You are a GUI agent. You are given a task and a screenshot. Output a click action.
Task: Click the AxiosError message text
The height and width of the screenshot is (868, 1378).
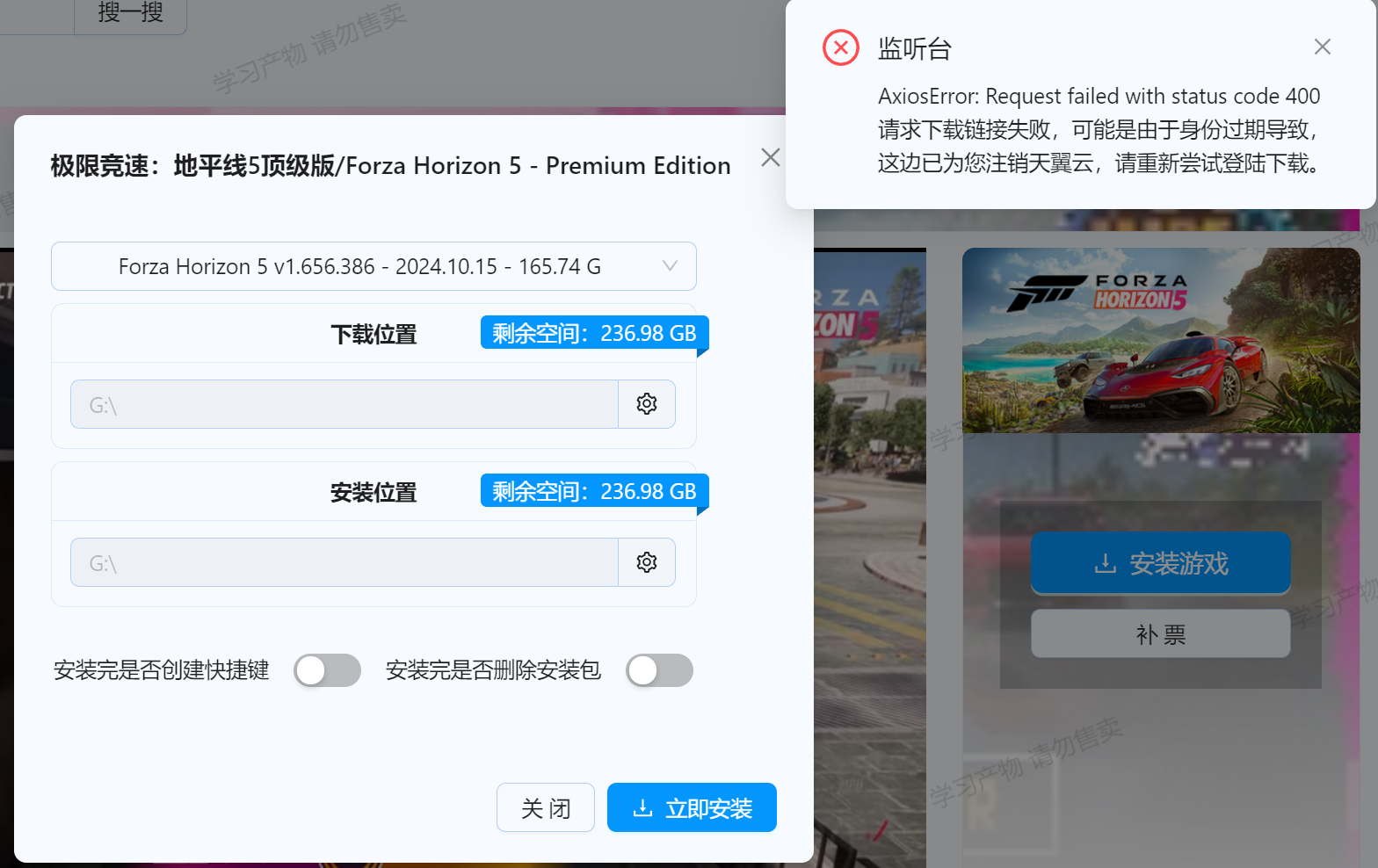1099,129
